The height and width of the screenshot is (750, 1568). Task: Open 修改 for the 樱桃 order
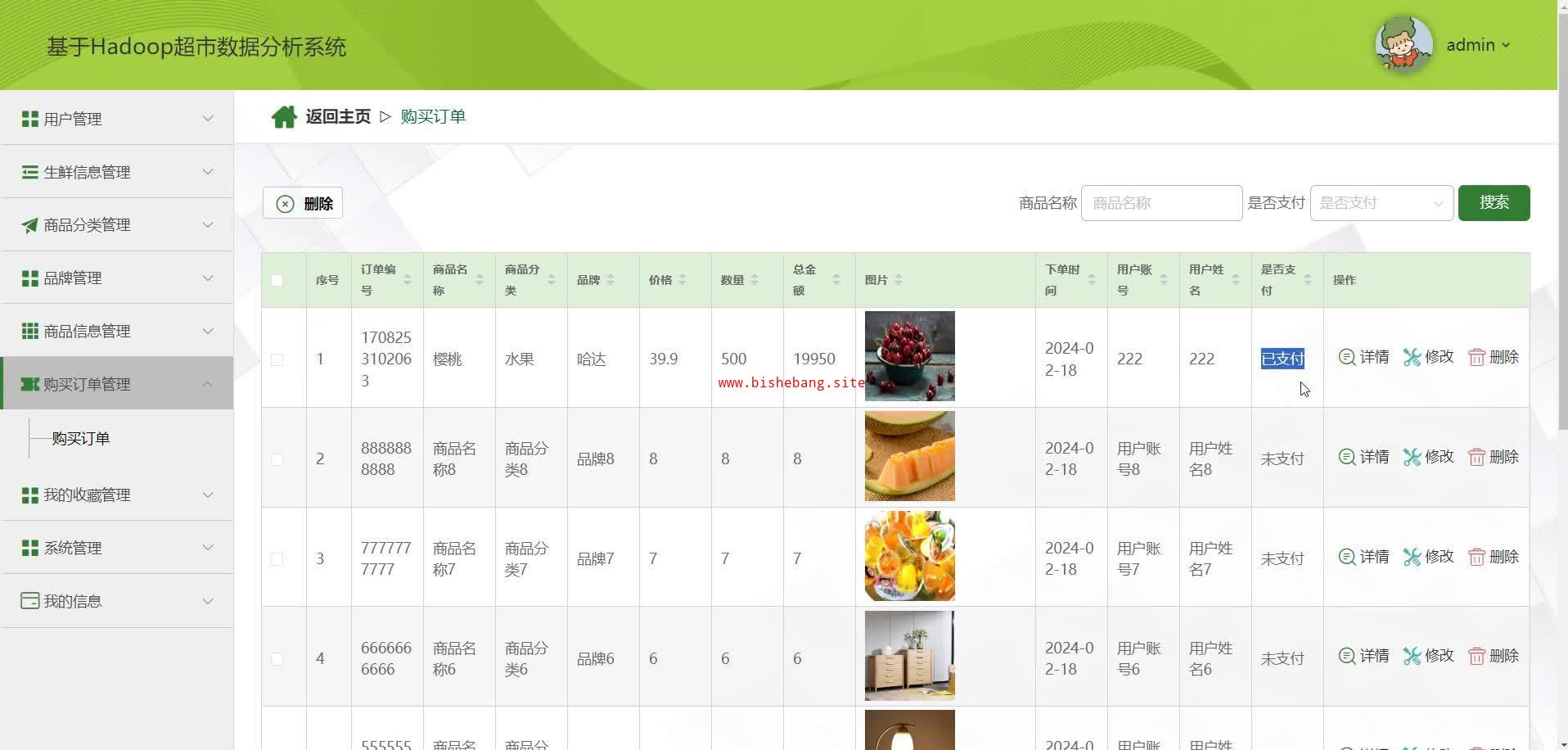click(x=1428, y=357)
